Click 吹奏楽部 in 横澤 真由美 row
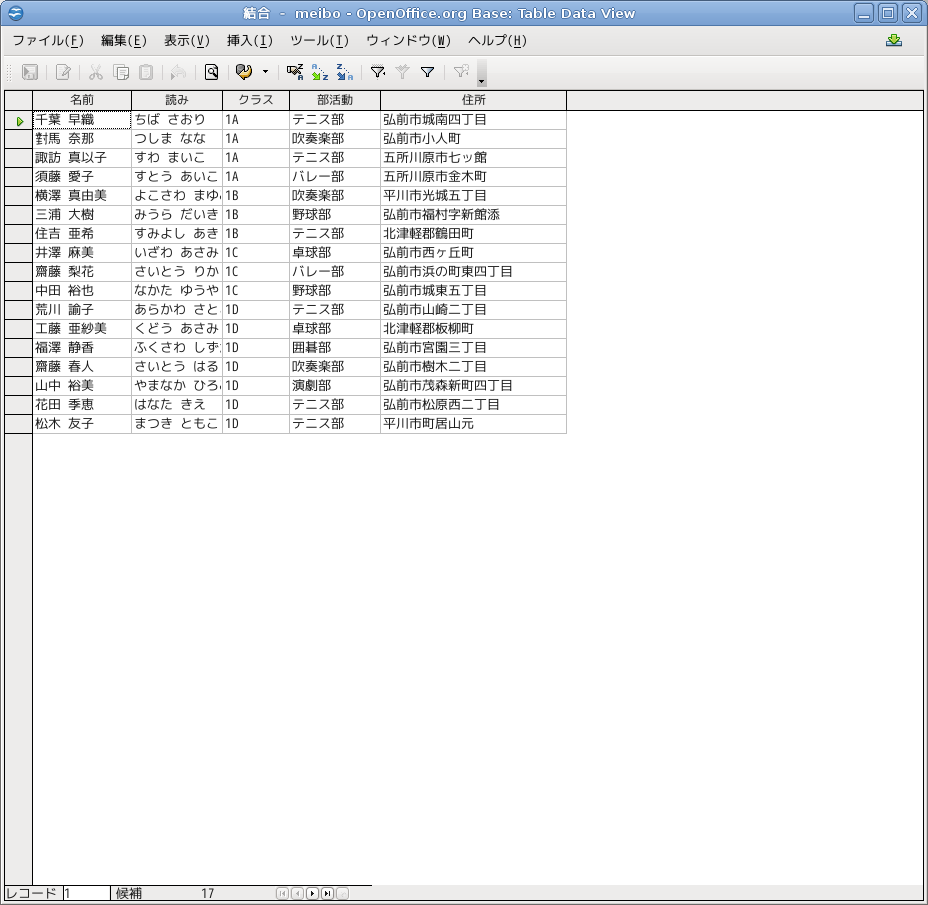The image size is (928, 905). 335,196
